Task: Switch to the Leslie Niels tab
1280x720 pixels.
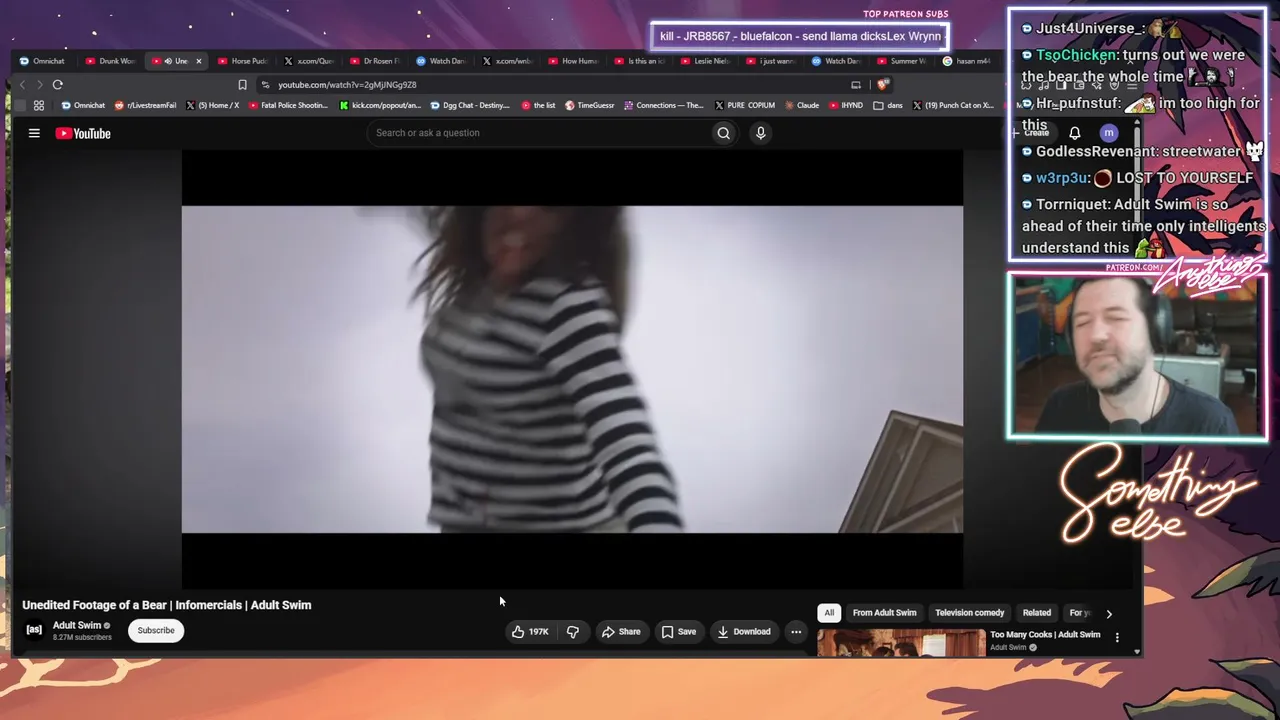Action: coord(706,61)
